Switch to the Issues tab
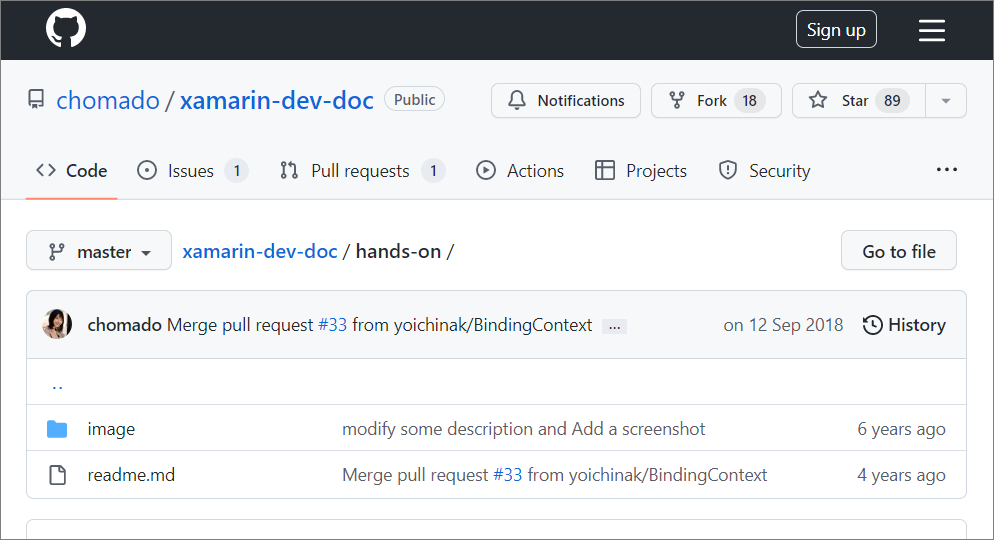The image size is (994, 540). point(191,171)
